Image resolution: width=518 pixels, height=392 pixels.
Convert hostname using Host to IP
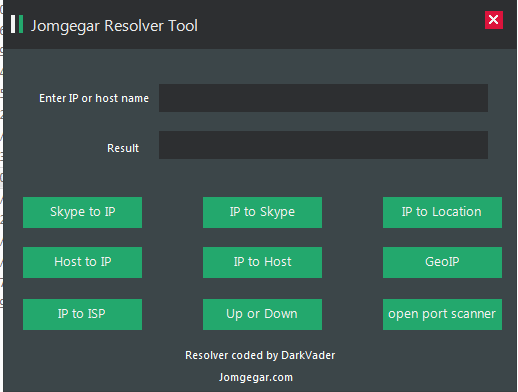click(x=82, y=262)
